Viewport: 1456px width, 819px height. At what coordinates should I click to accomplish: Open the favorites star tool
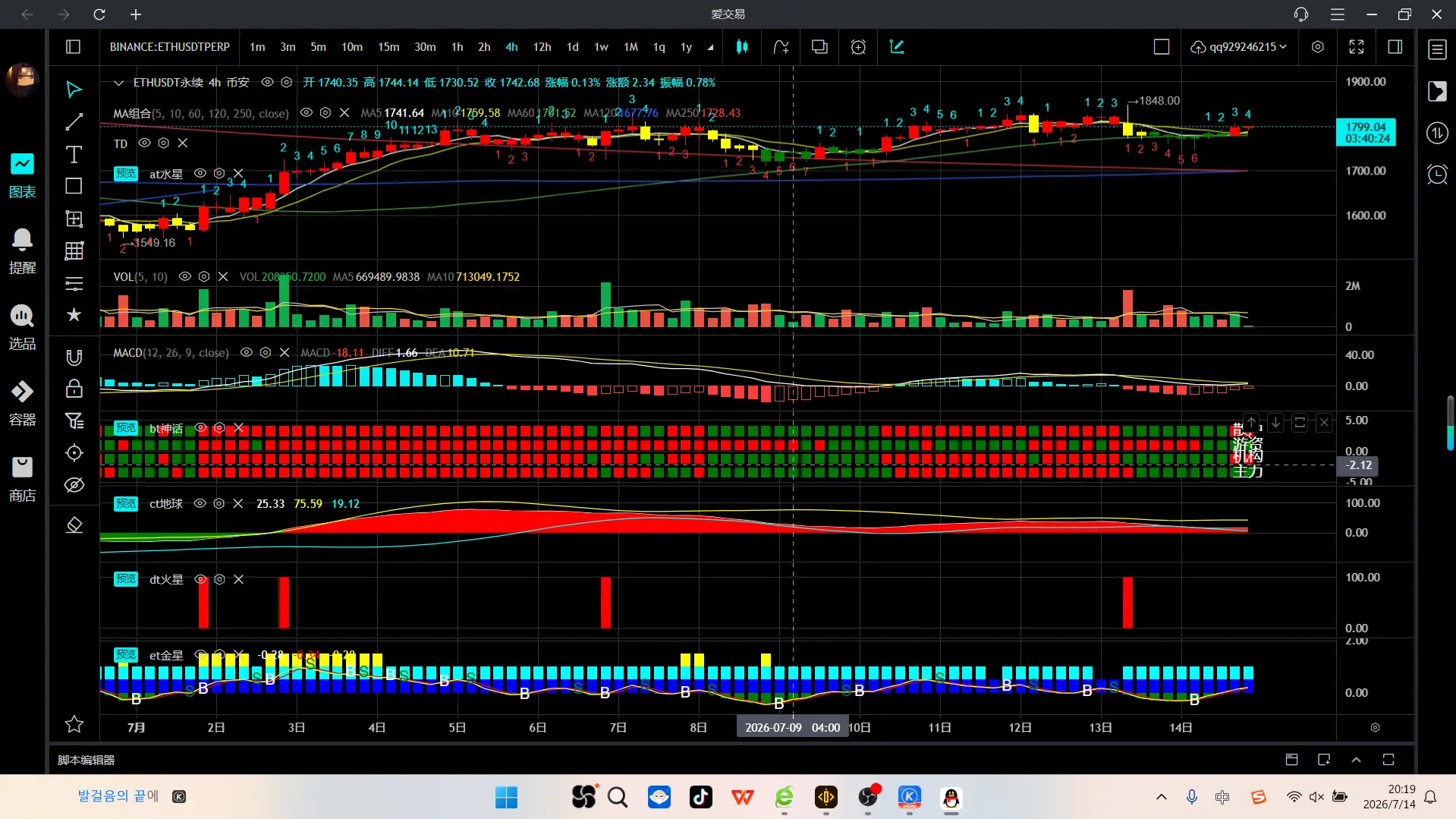74,314
